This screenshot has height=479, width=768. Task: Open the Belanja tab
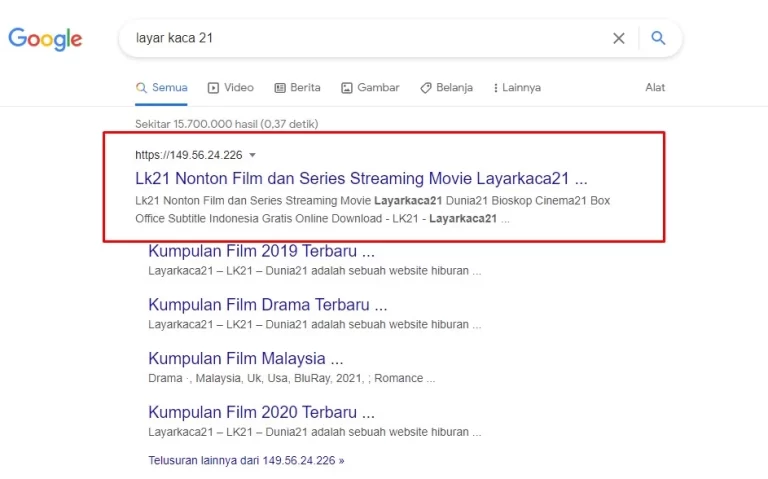click(x=446, y=88)
